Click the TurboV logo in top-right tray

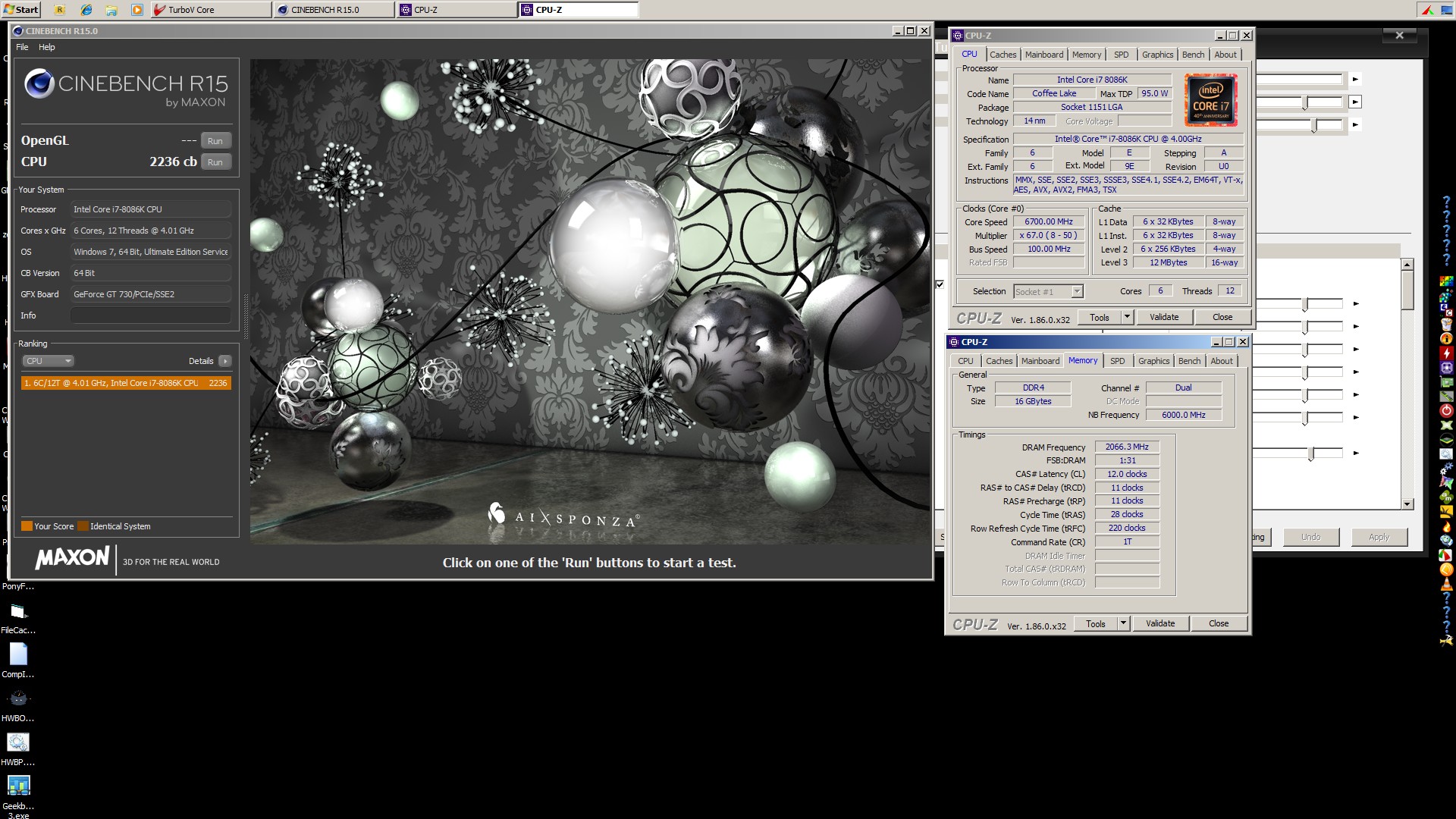click(x=1427, y=10)
